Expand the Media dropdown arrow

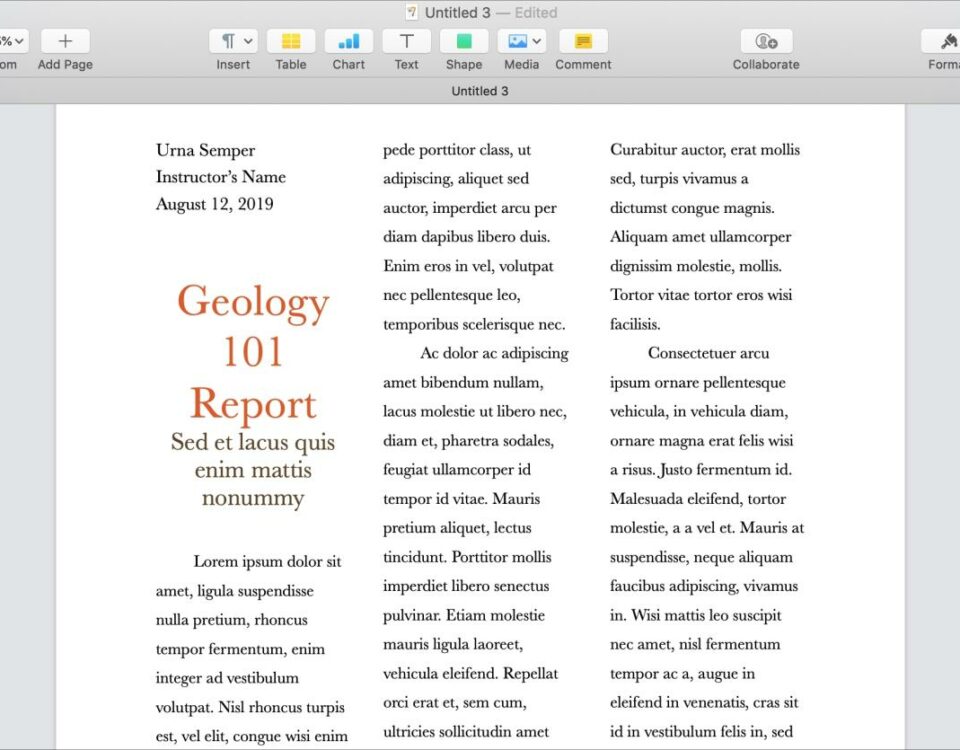(x=537, y=41)
